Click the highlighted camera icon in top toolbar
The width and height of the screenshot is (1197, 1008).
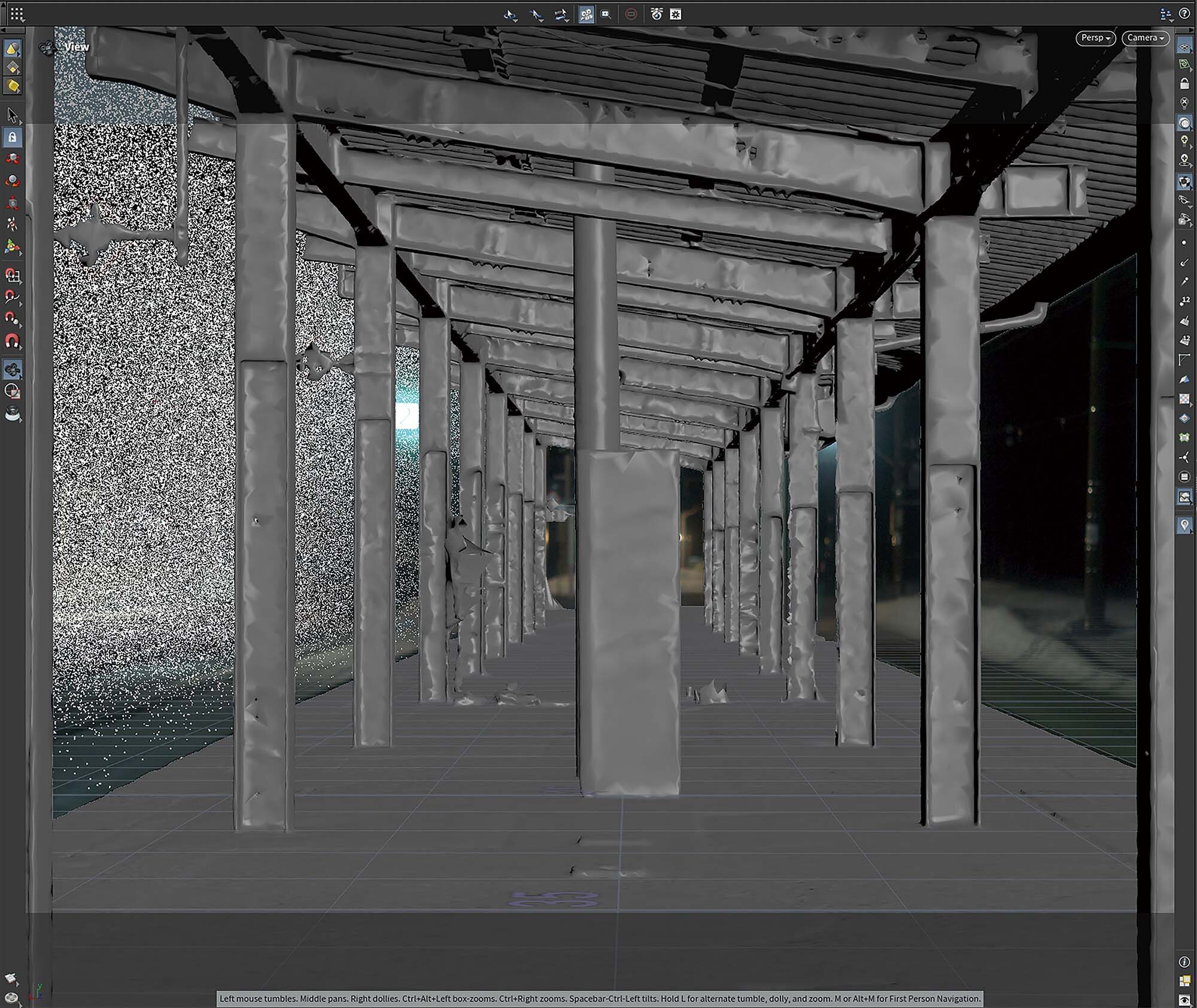[586, 14]
